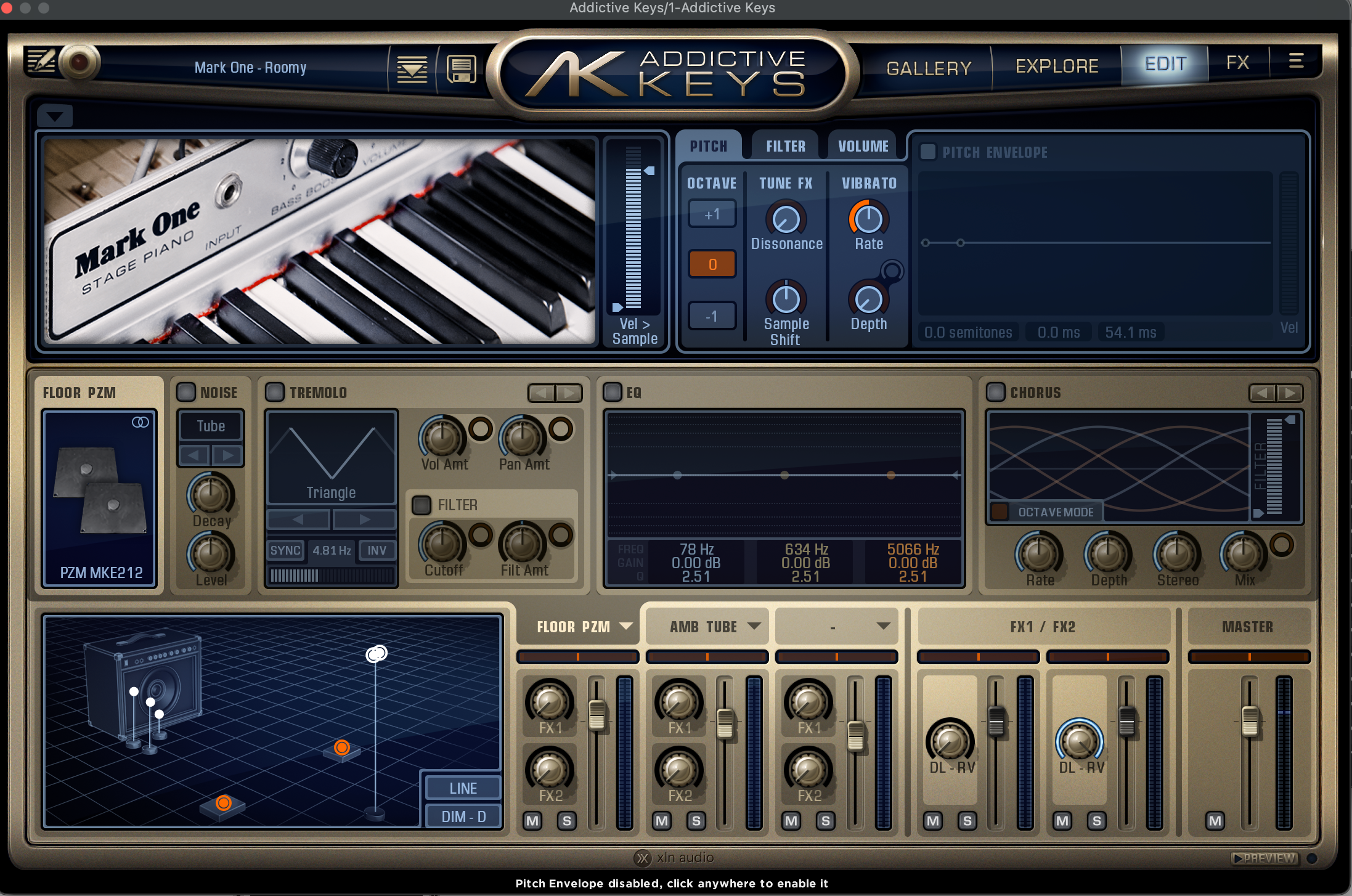Open the Volume tab
The height and width of the screenshot is (896, 1352).
click(863, 146)
